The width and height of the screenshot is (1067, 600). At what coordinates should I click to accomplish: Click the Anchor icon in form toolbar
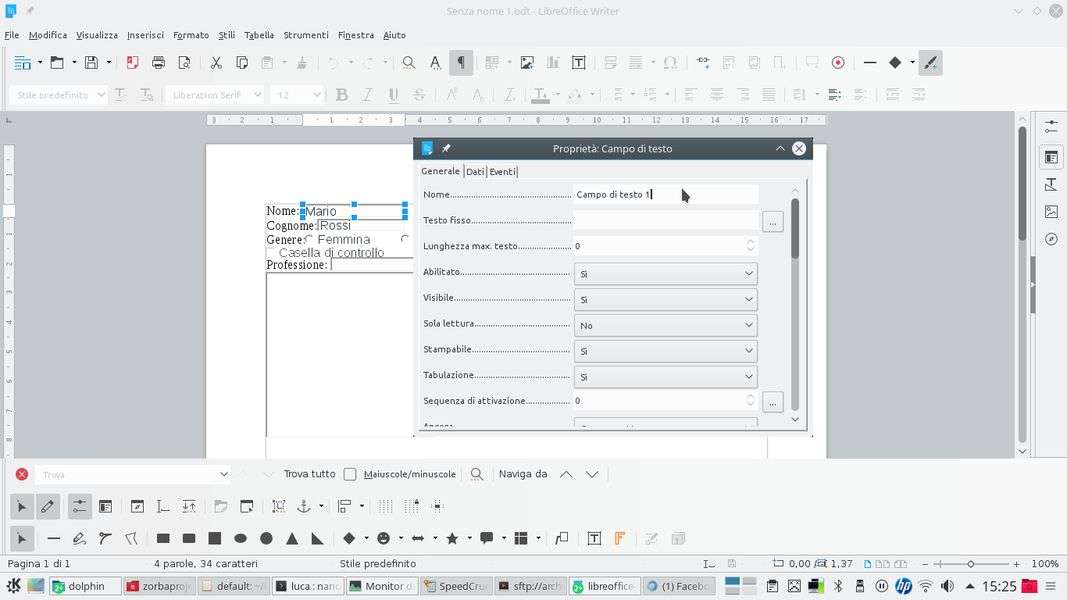(x=304, y=506)
